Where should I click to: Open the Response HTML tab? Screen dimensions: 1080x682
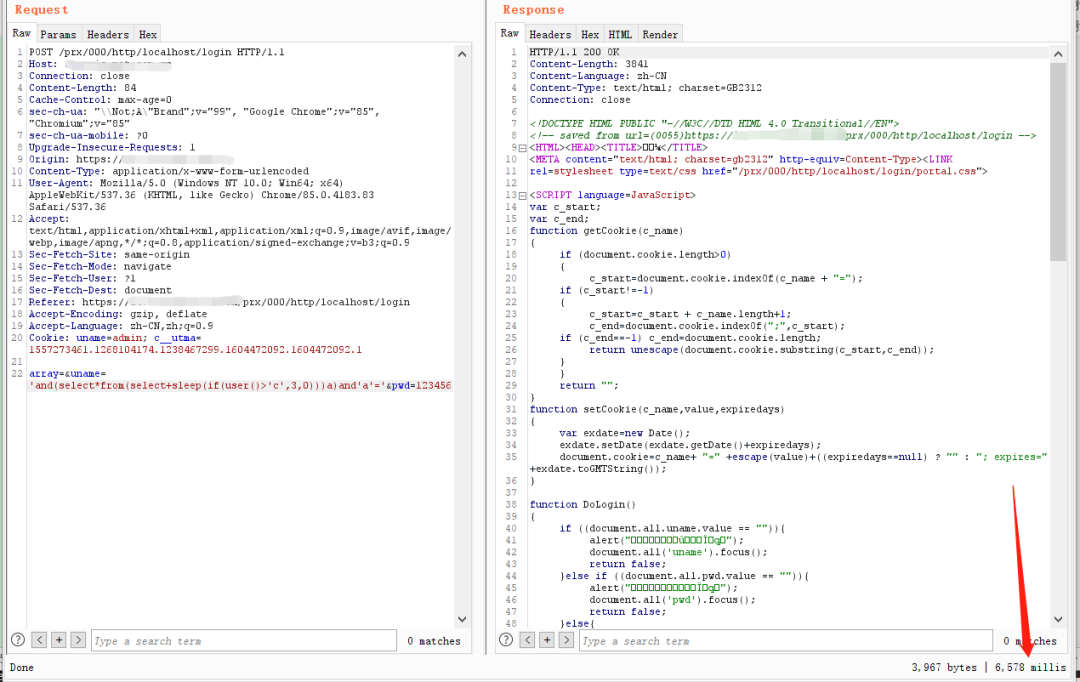pos(620,34)
